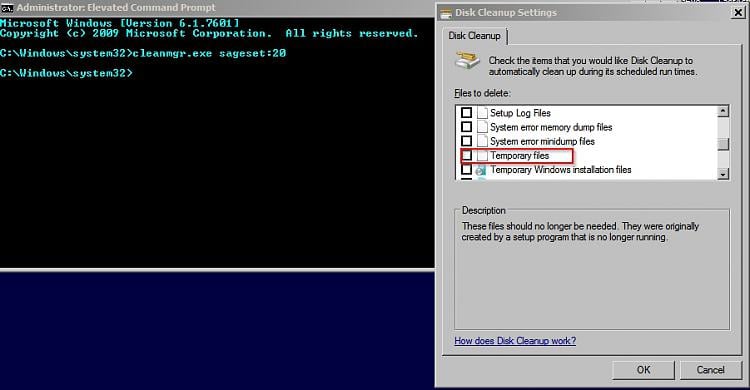Select the System error minidump files icon

point(482,141)
